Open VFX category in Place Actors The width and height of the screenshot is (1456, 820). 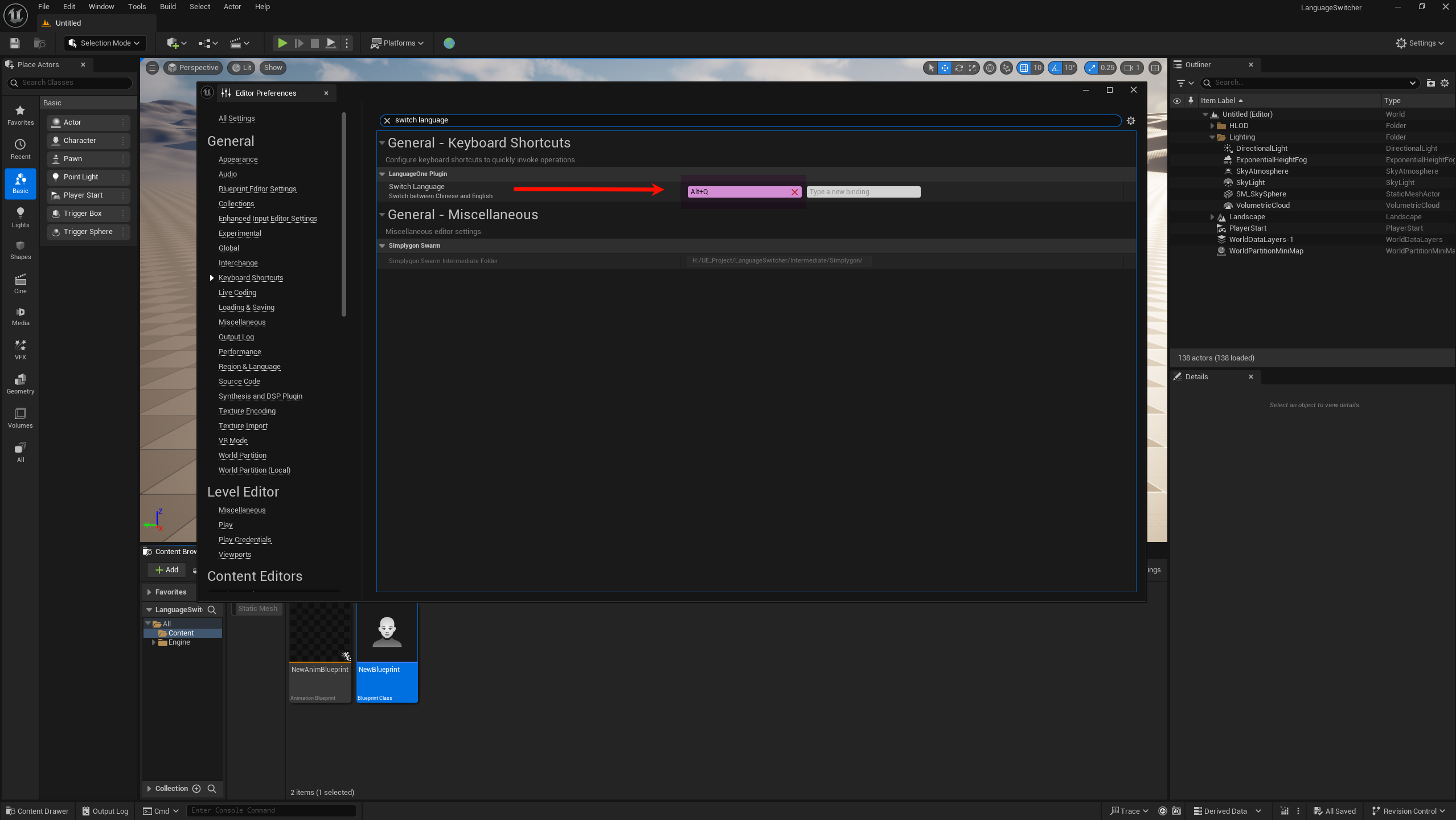(20, 350)
